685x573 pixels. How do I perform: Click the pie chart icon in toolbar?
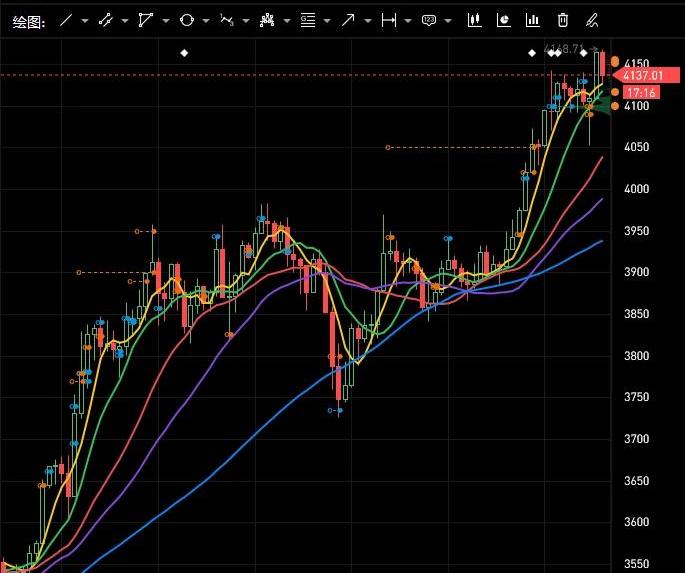point(504,20)
